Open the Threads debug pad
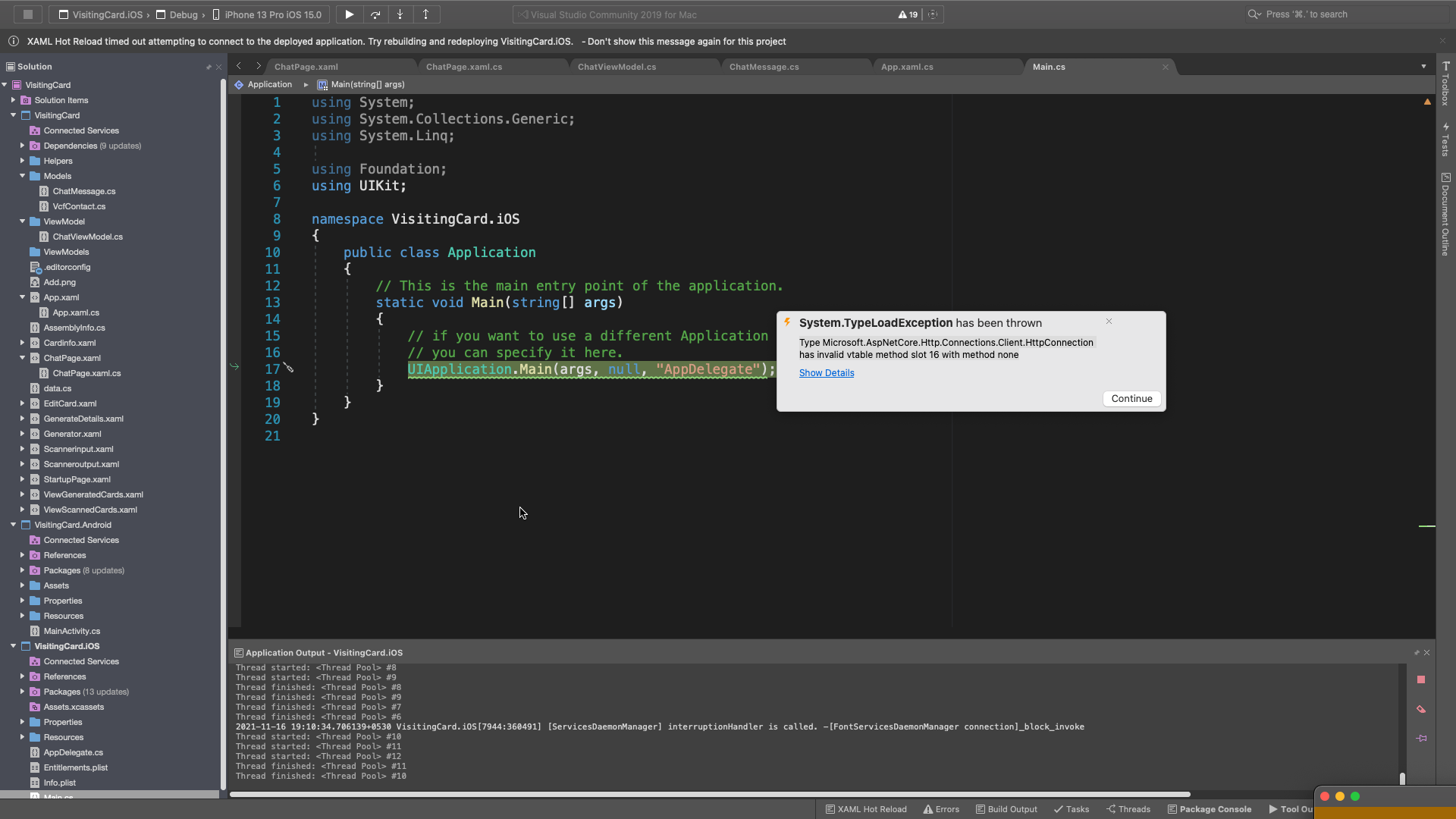This screenshot has width=1456, height=819. [x=1129, y=809]
